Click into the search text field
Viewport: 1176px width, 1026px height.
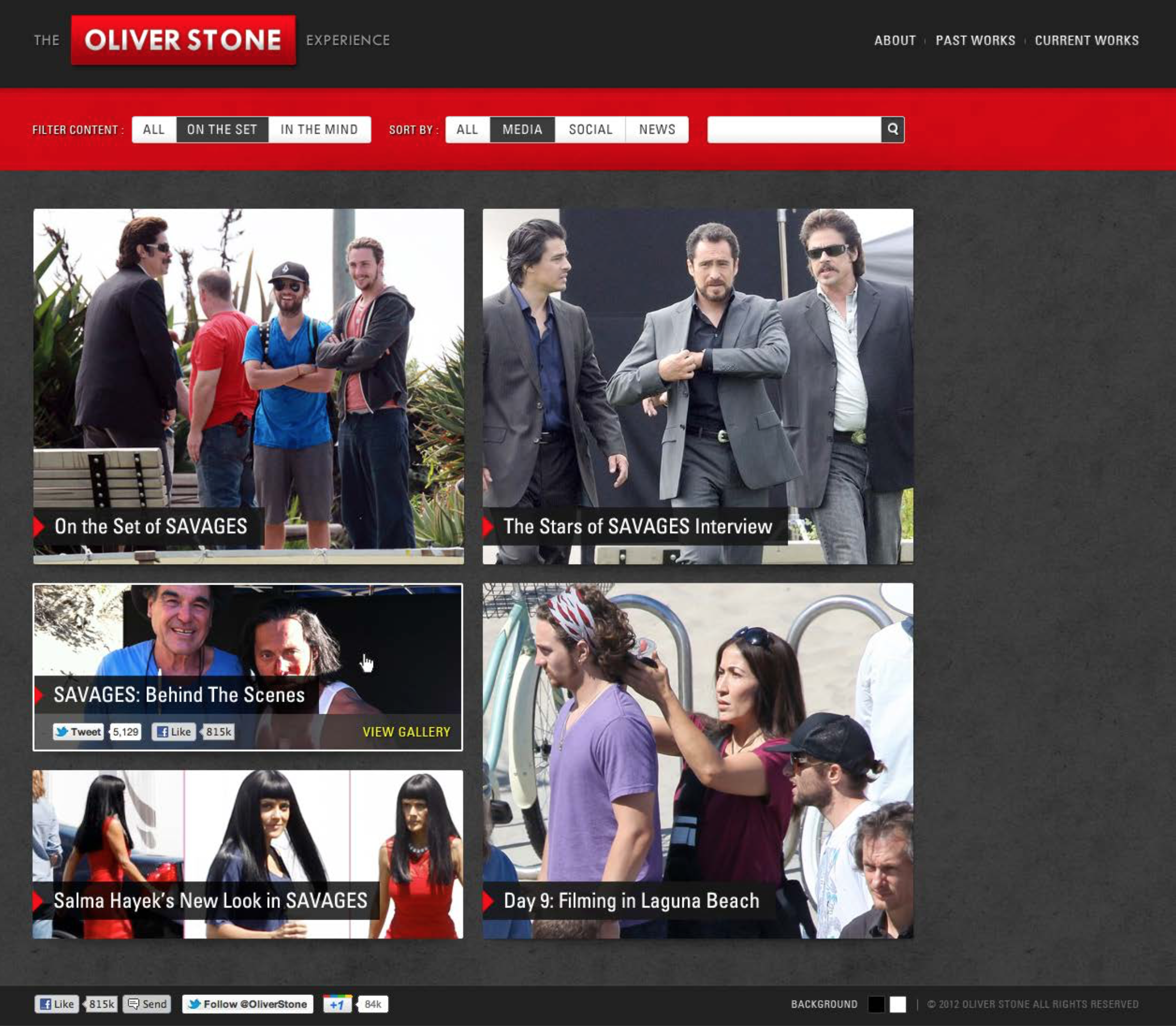794,130
